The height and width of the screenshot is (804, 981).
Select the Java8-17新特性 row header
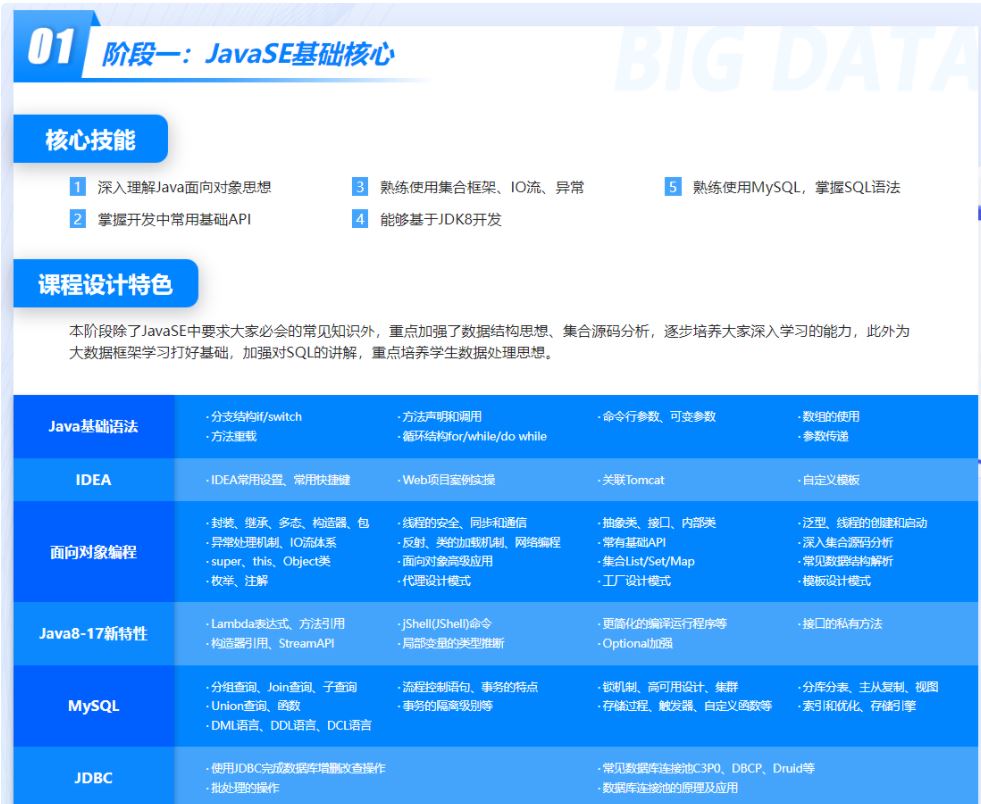pyautogui.click(x=93, y=633)
